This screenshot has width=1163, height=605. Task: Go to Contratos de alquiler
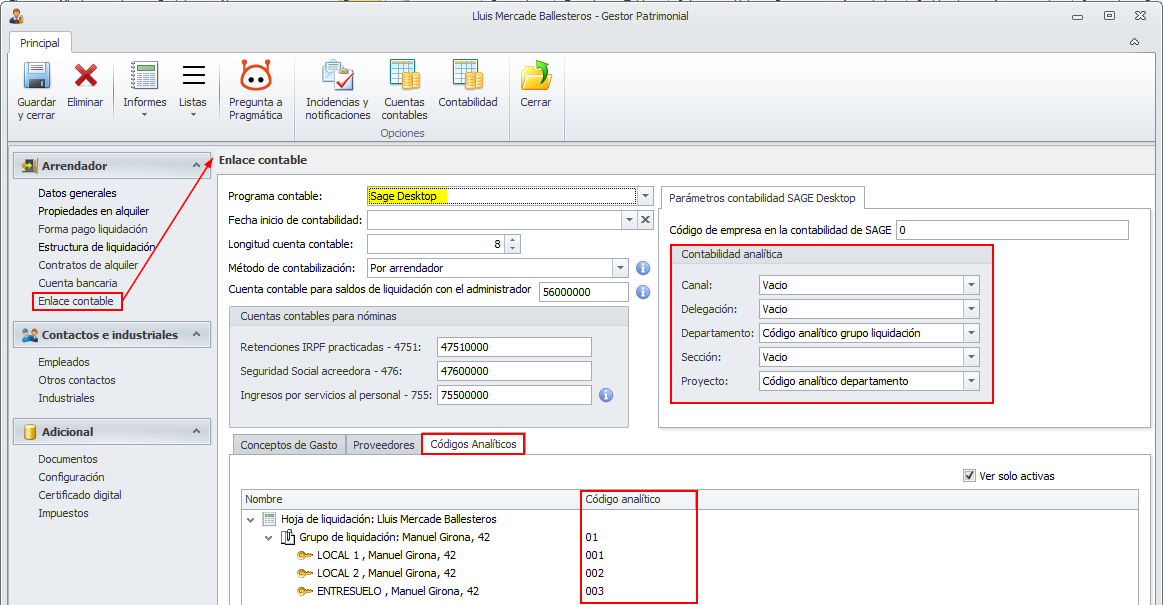(88, 265)
